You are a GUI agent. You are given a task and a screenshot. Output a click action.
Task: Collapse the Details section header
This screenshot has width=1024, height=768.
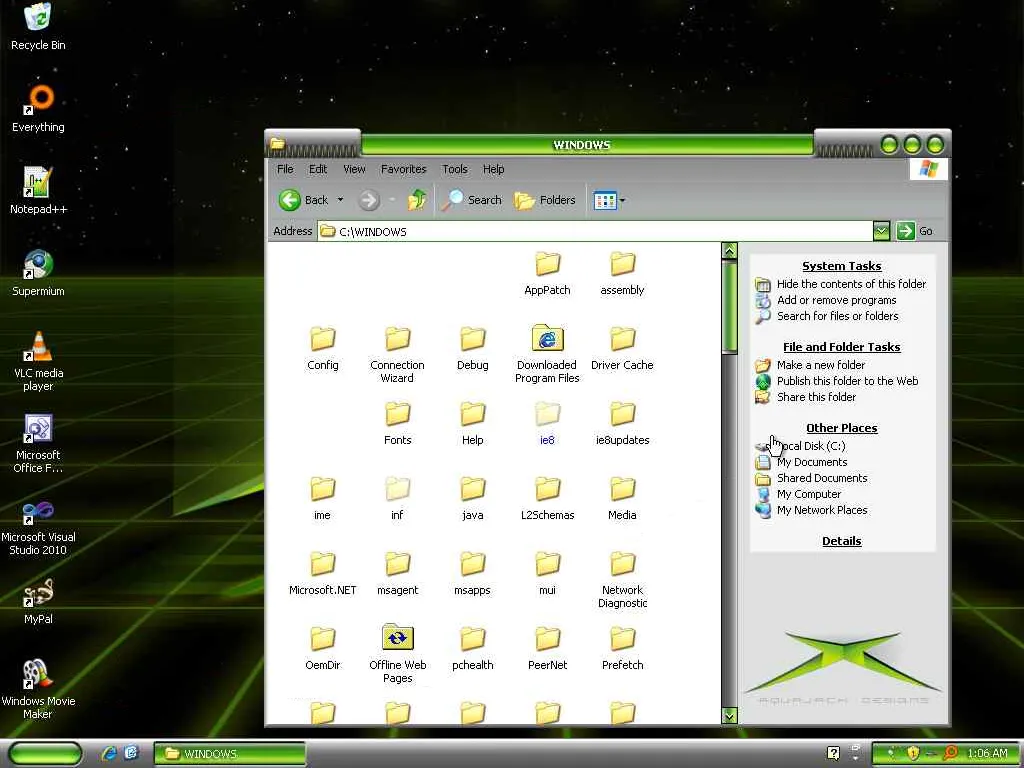tap(841, 541)
